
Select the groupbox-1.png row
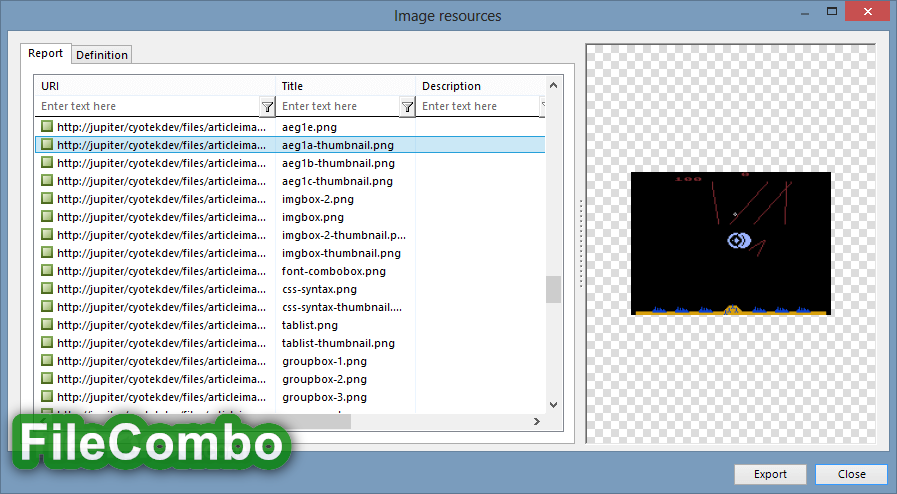[290, 361]
